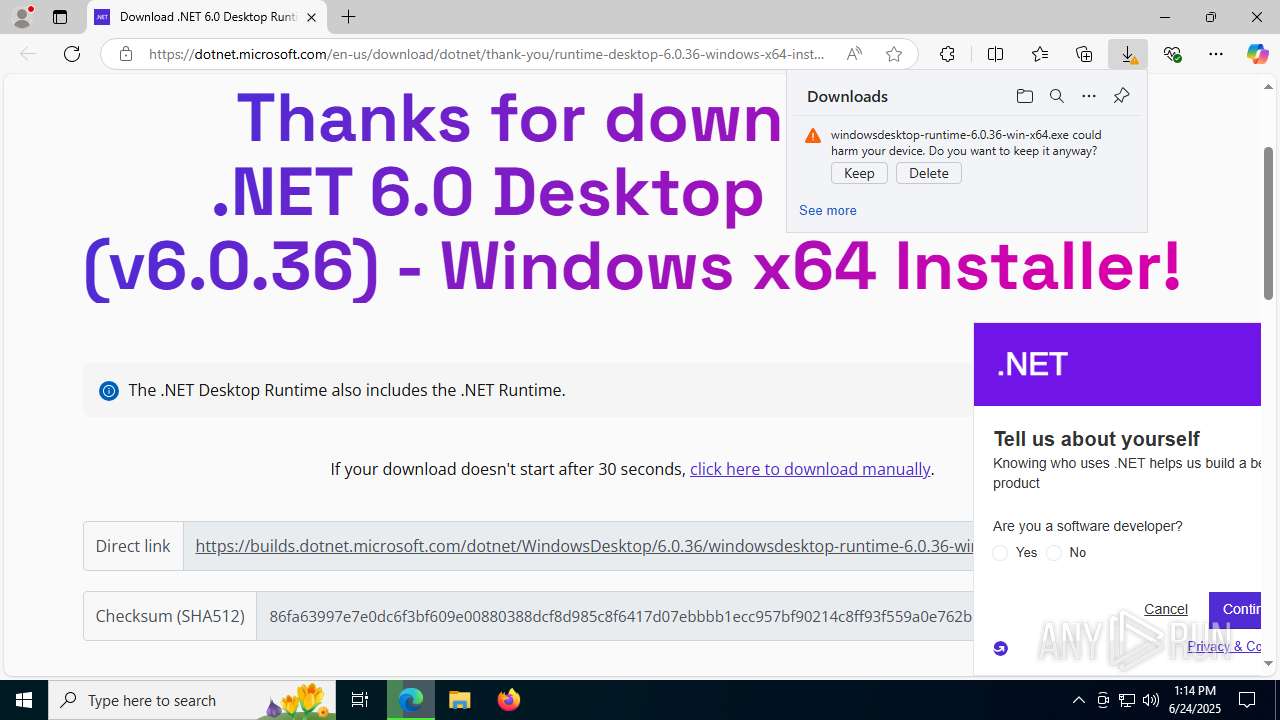Open Browser essentials icon
The width and height of the screenshot is (1280, 720).
(1172, 54)
